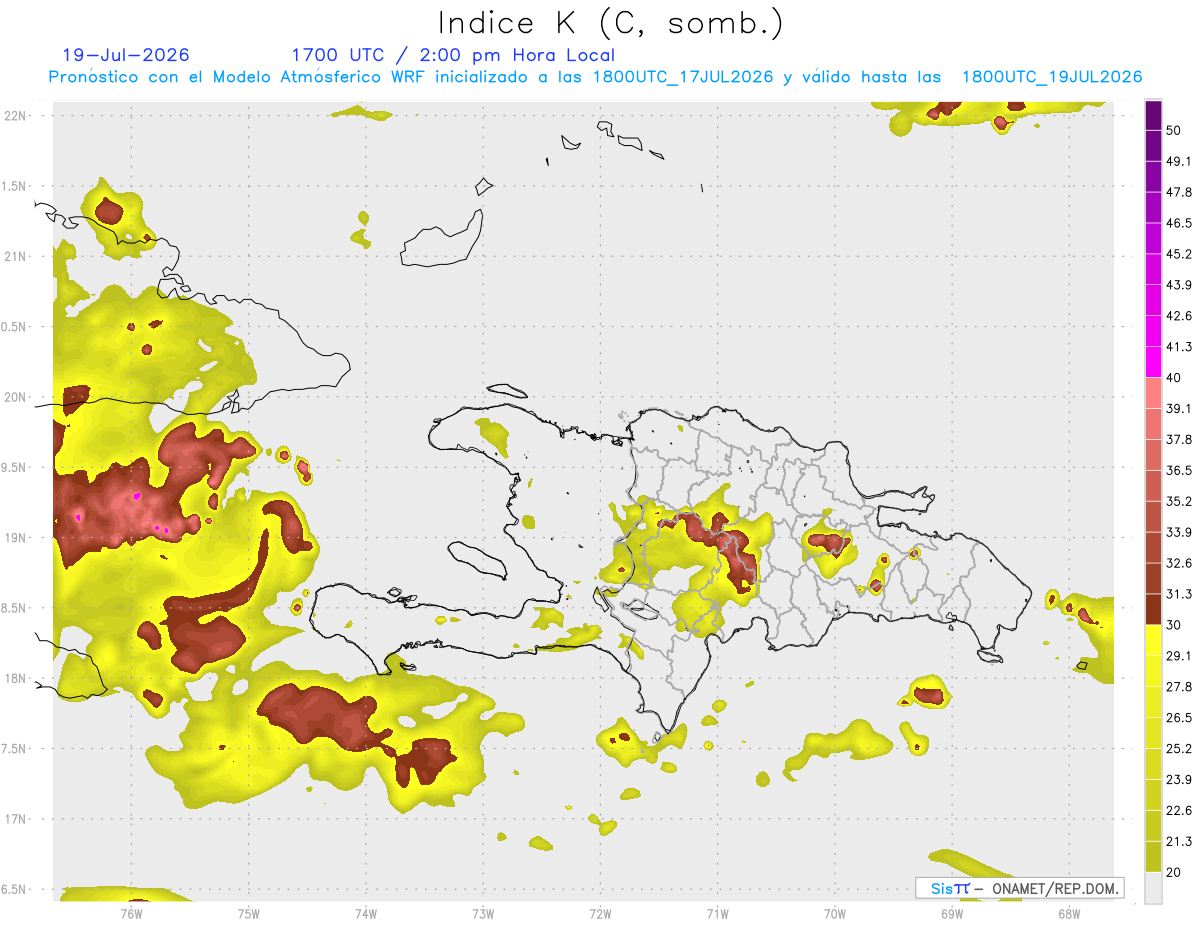Screen dimensions: 1200x927
Task: Click the colorbar value "49.1"
Action: (1178, 161)
